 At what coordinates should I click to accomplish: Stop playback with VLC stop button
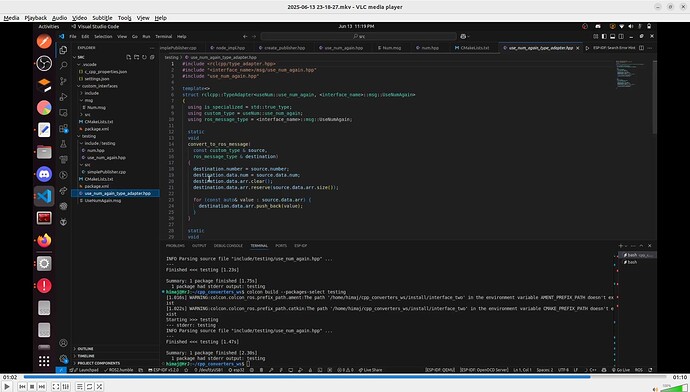click(32, 386)
